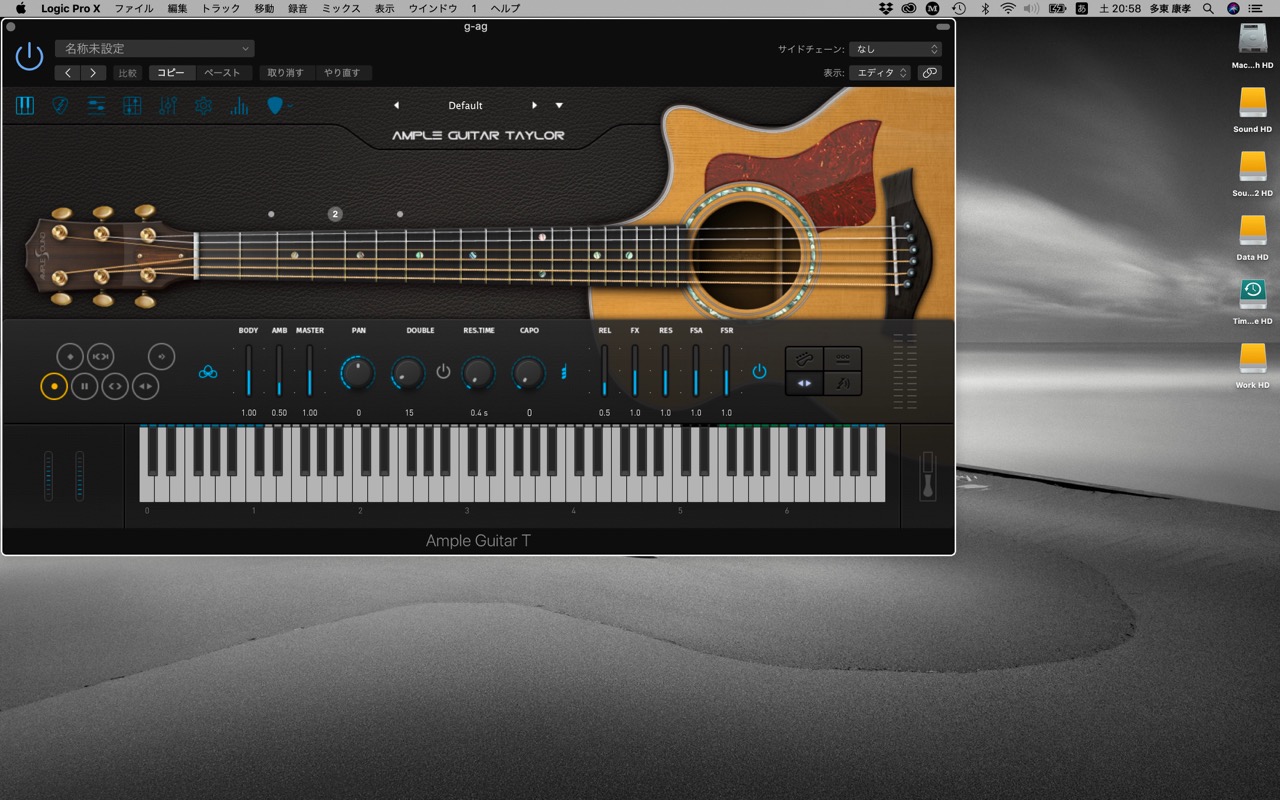Click the 取り消す undo button
This screenshot has height=800, width=1280.
pos(285,73)
